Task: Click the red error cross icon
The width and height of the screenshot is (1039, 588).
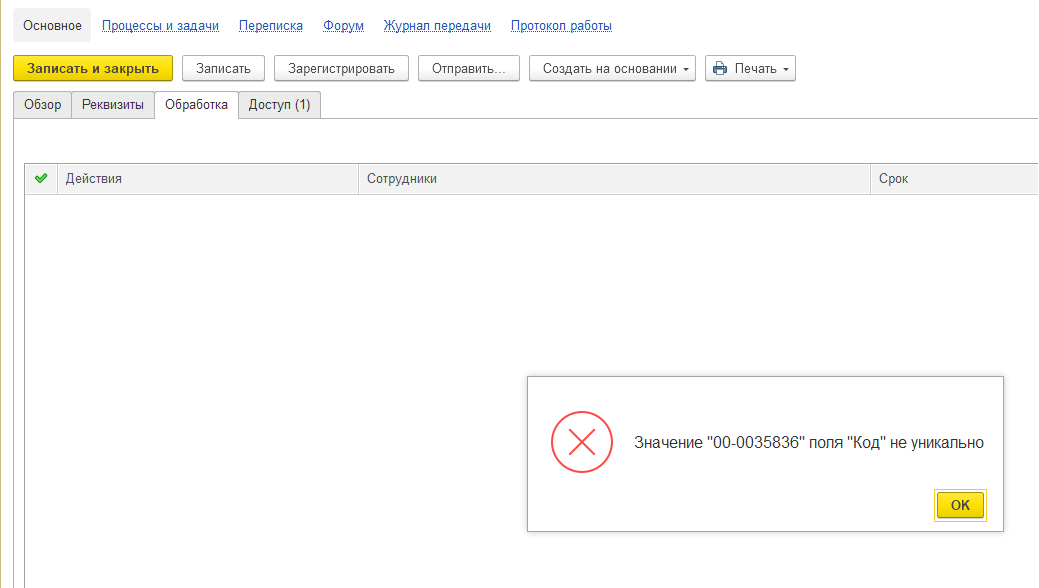Action: (x=581, y=444)
